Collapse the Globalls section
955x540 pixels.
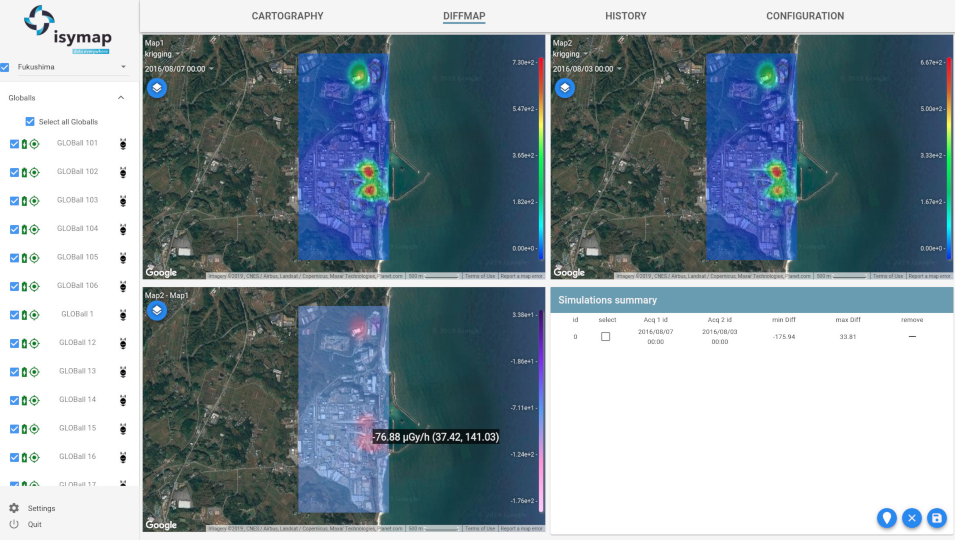(121, 98)
